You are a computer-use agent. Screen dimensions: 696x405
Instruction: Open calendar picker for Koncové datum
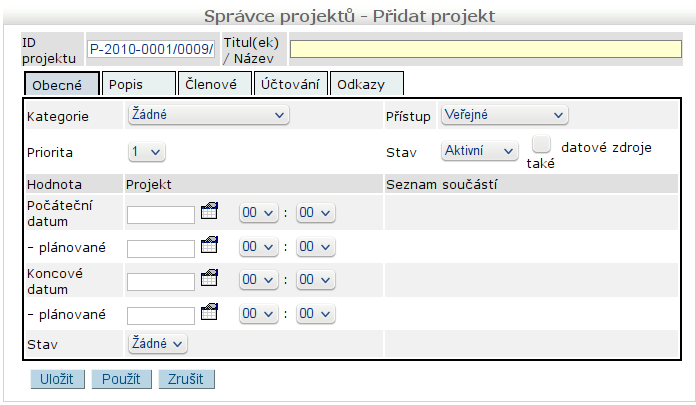click(x=208, y=277)
